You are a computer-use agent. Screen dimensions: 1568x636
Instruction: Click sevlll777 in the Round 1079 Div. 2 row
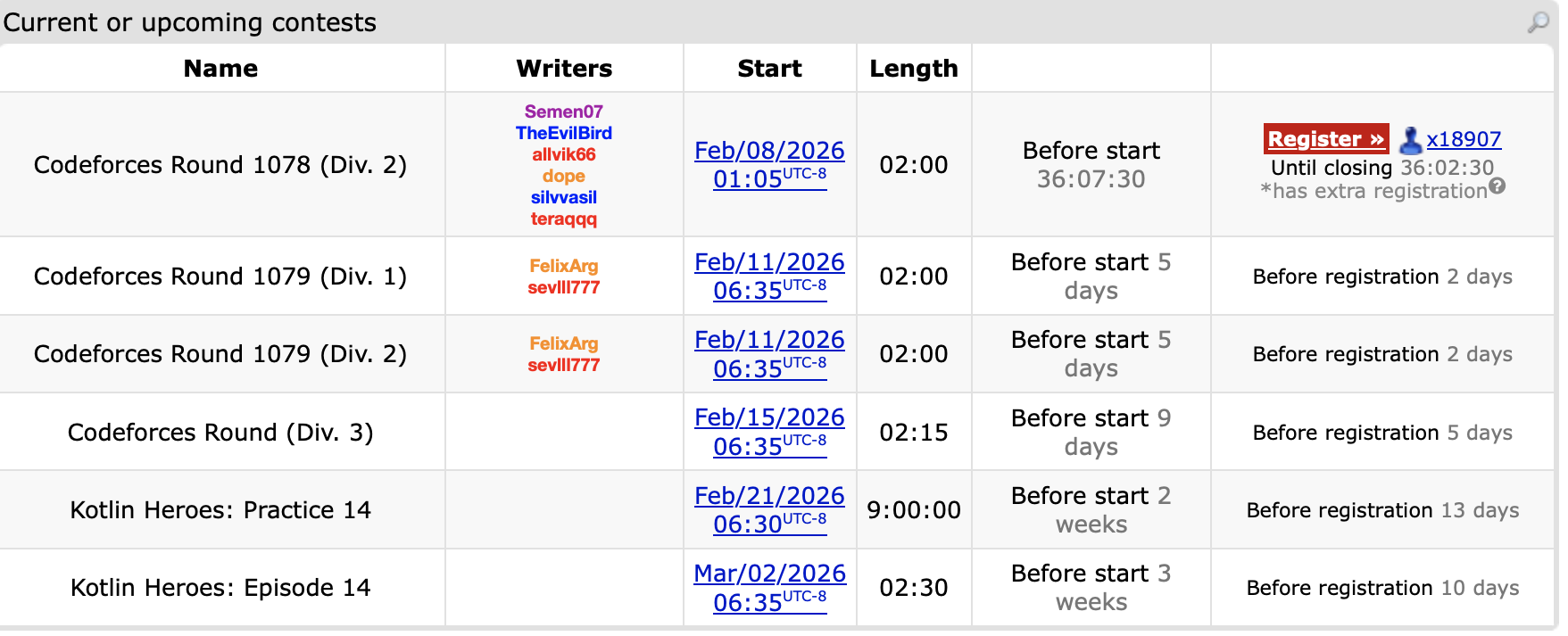563,365
